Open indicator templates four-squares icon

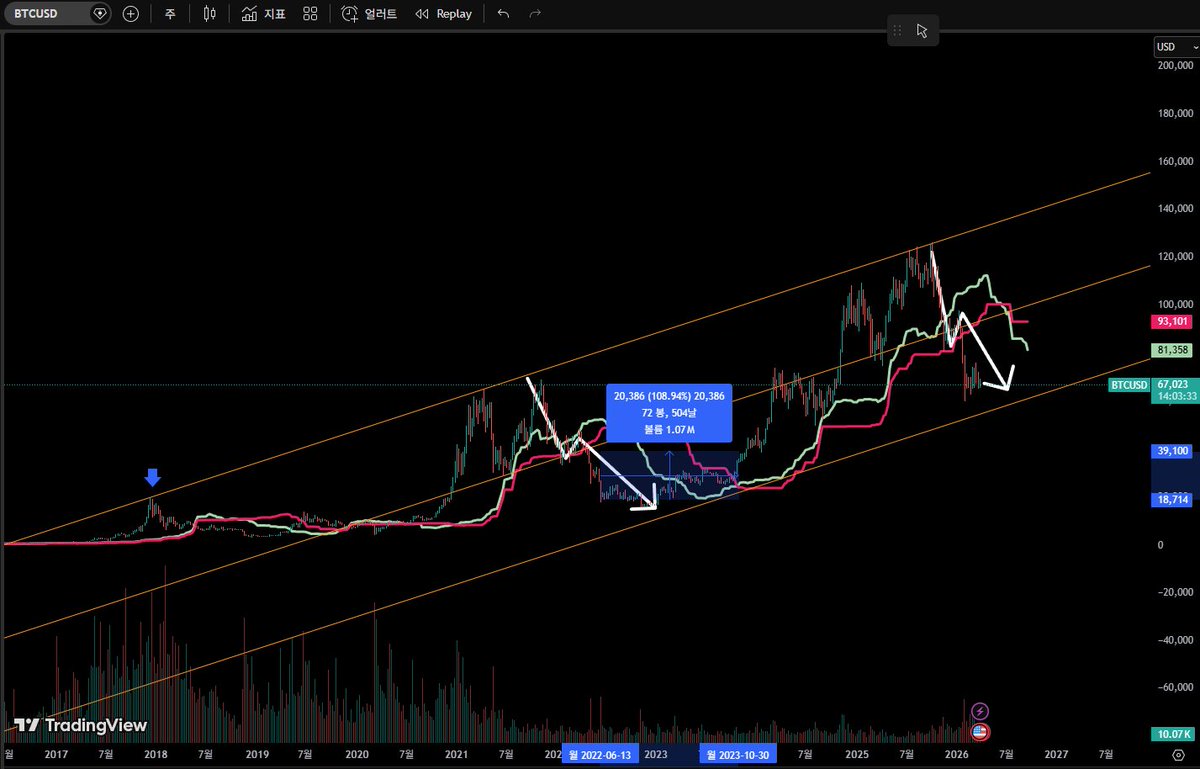pyautogui.click(x=310, y=14)
